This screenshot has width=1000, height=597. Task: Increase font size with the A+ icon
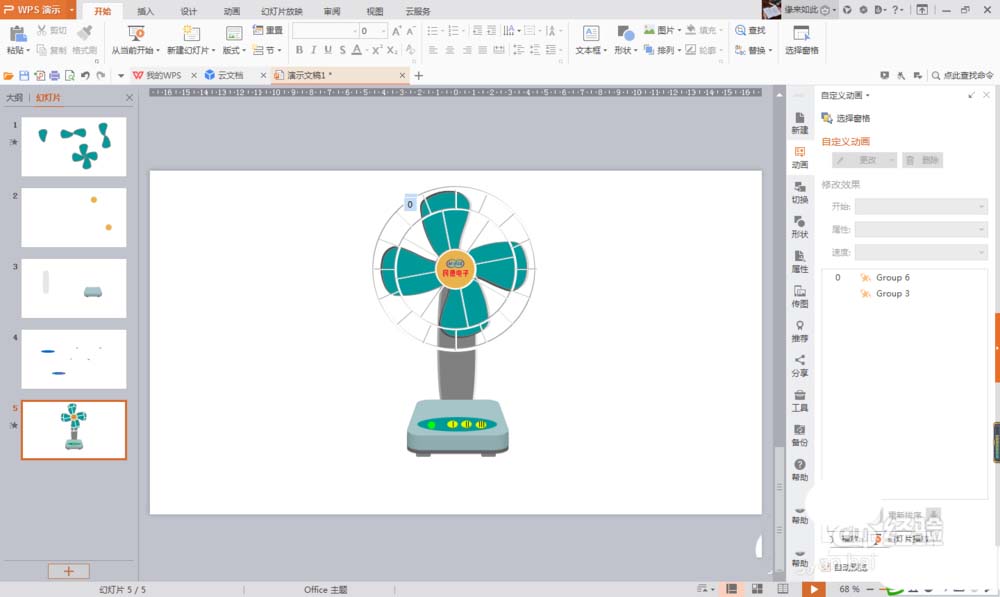(x=397, y=31)
